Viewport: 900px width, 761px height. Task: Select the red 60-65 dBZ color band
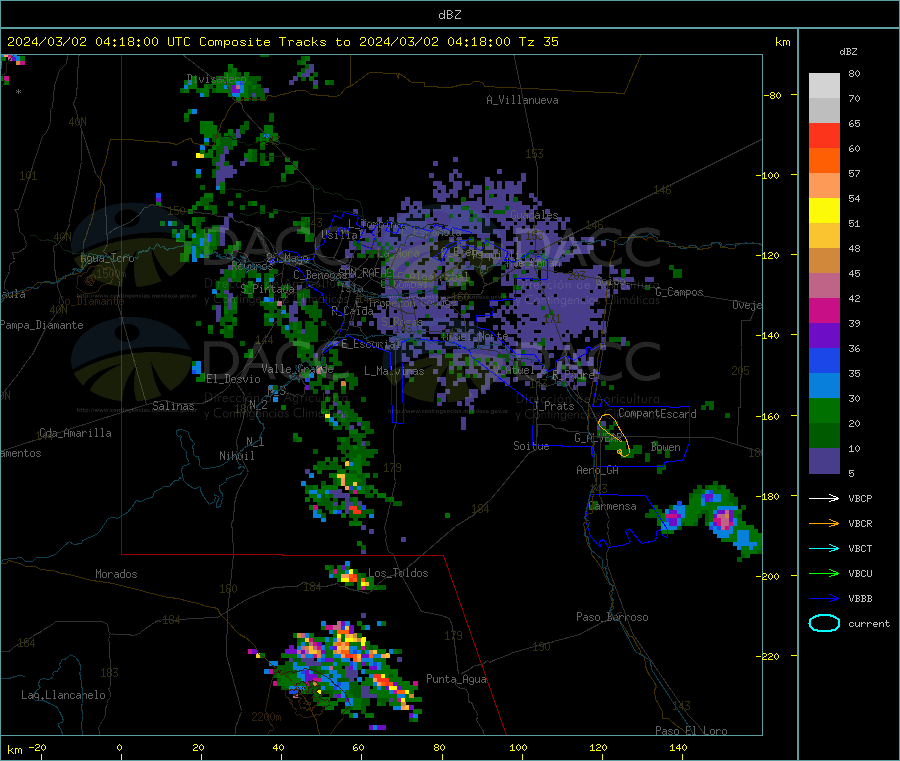pos(824,135)
